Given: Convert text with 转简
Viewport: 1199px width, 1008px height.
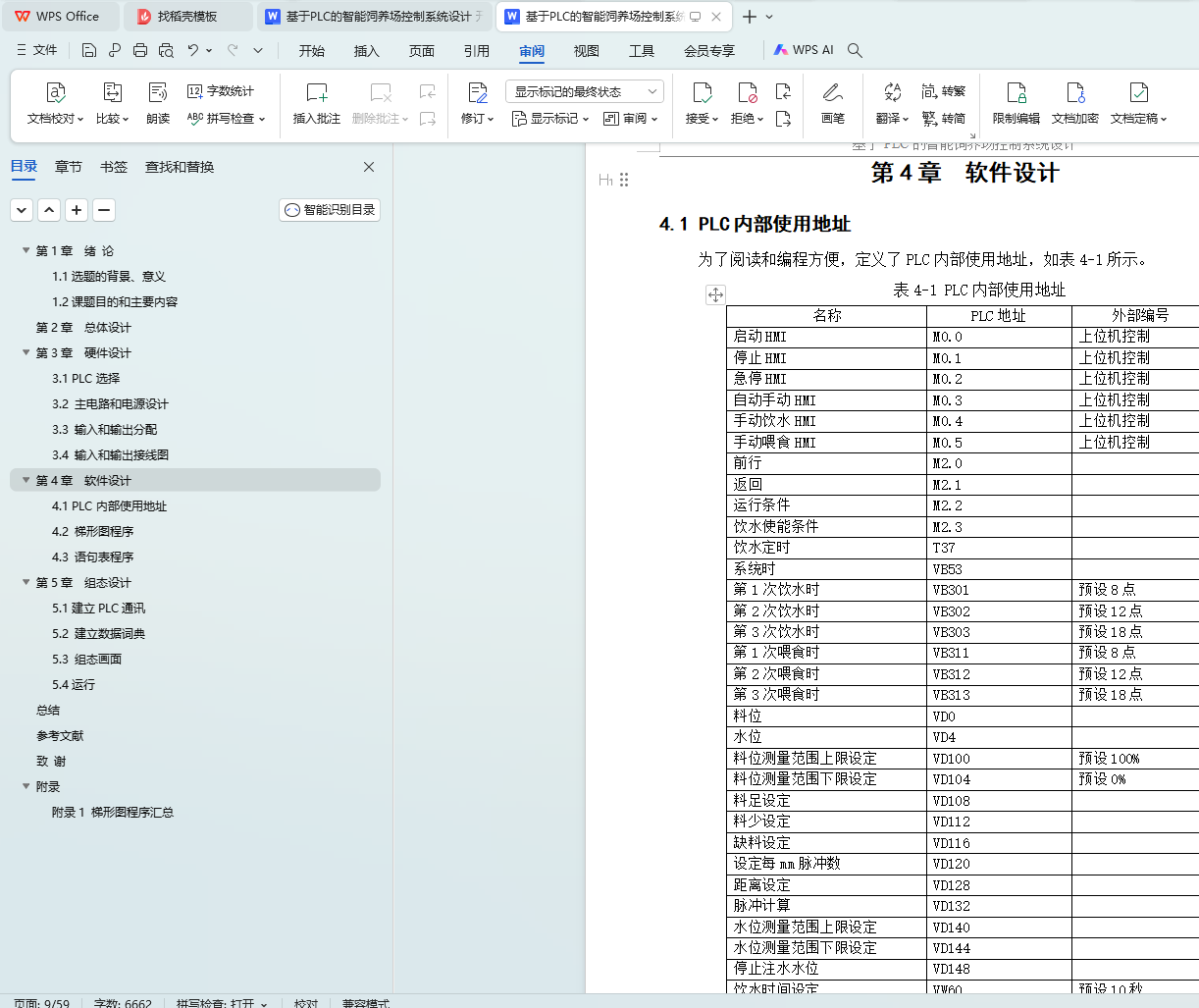Looking at the screenshot, I should [944, 119].
